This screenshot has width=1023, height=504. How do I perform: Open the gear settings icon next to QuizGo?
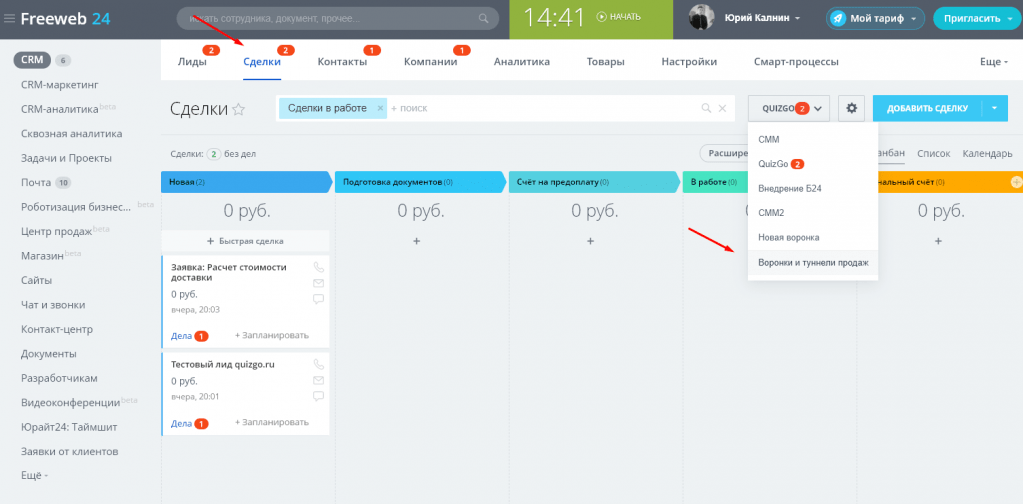(x=851, y=108)
